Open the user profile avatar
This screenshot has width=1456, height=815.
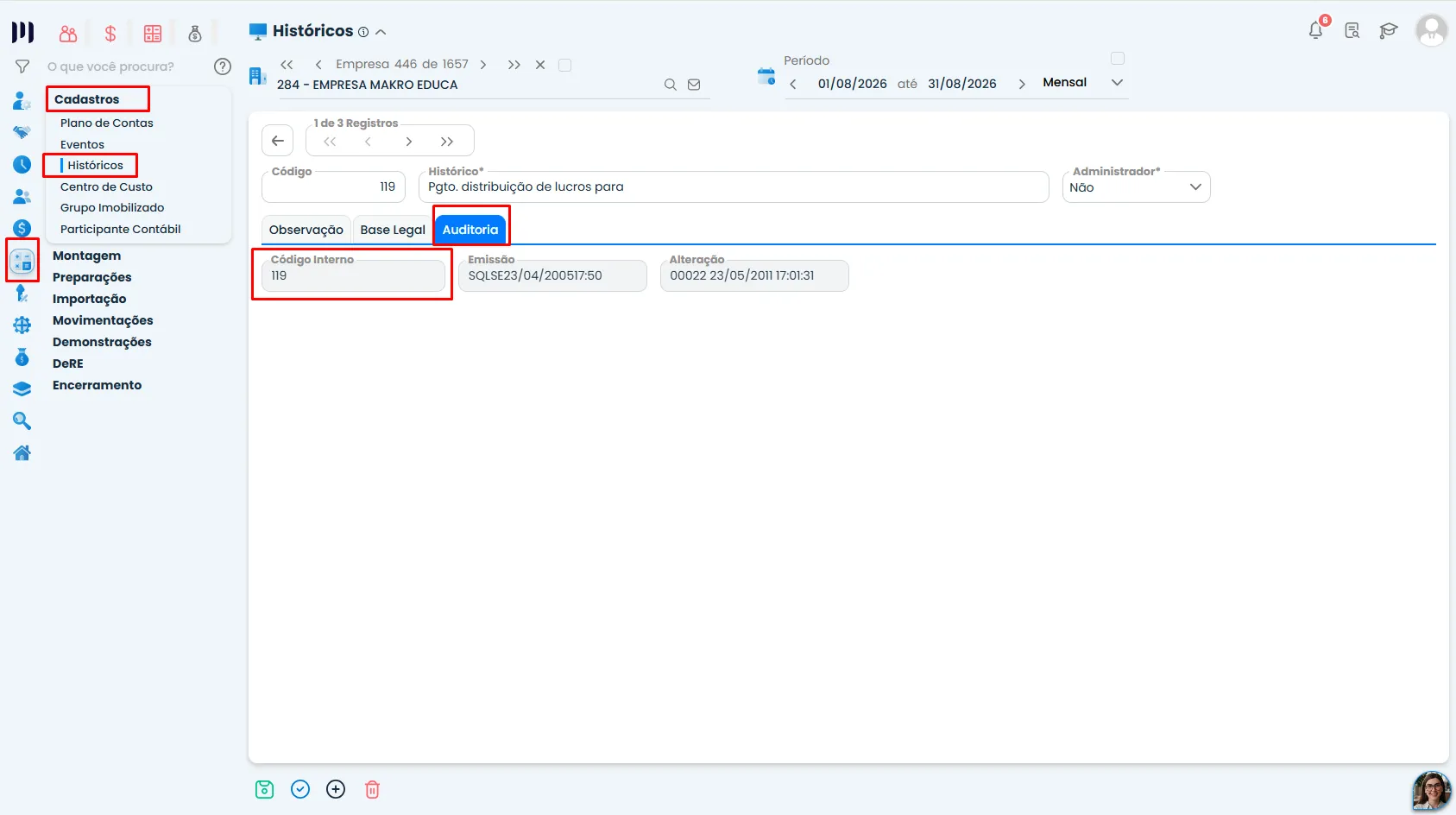coord(1431,31)
